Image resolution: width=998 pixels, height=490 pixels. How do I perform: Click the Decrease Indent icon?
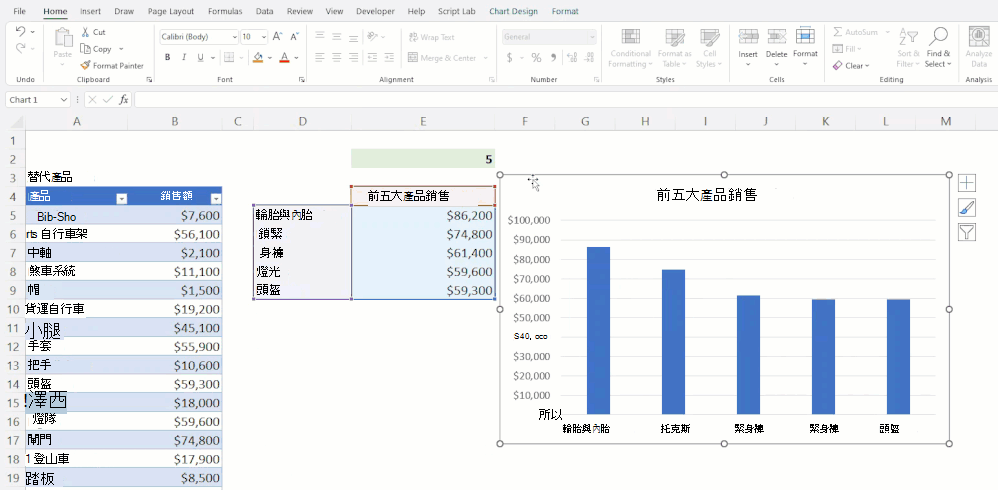pos(372,58)
